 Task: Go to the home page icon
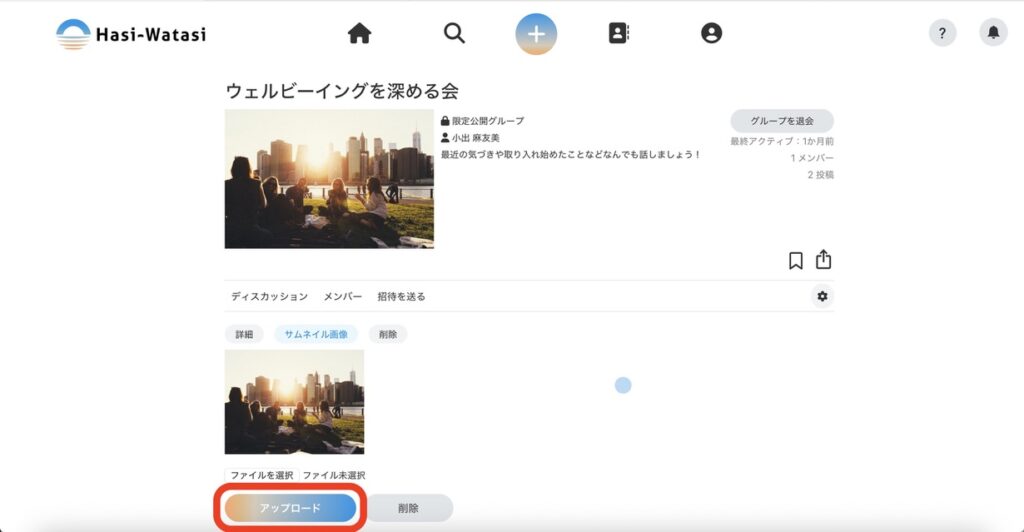click(359, 34)
